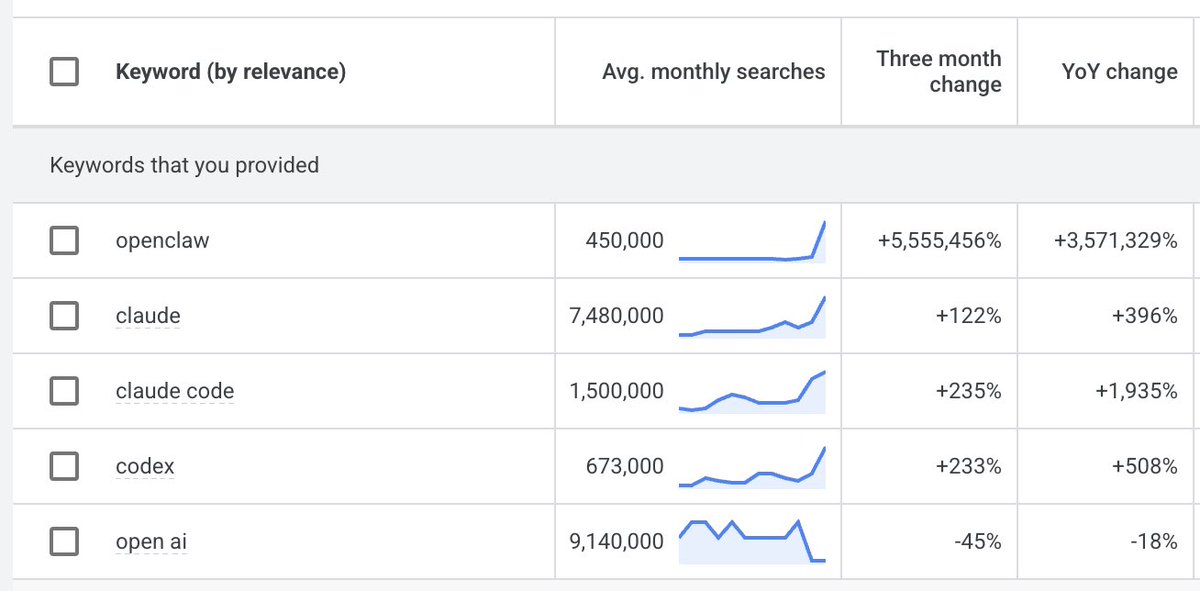The width and height of the screenshot is (1200, 591).
Task: Click the Keywords that you provided heading
Action: pyautogui.click(x=185, y=165)
